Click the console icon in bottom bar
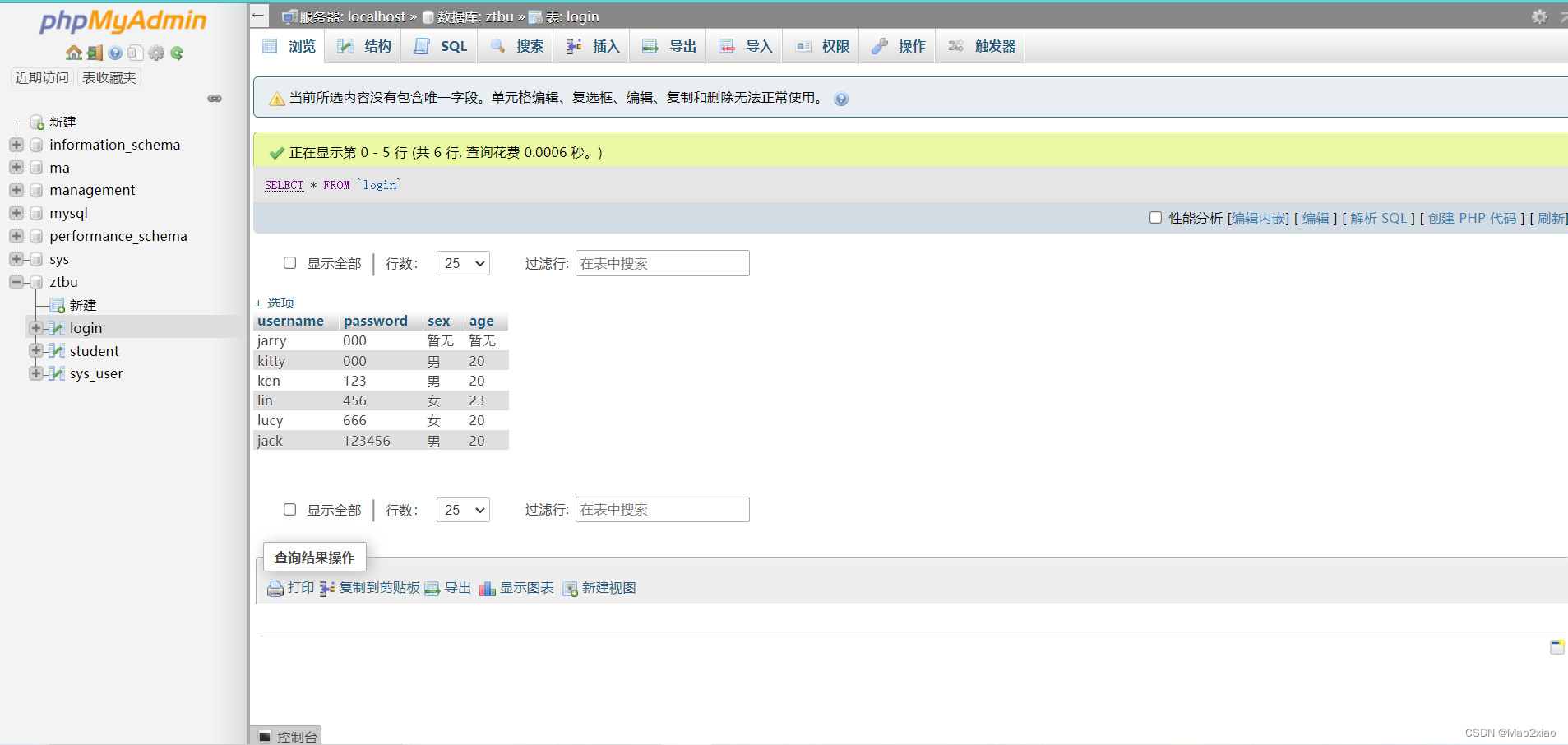Image resolution: width=1568 pixels, height=745 pixels. (x=265, y=736)
